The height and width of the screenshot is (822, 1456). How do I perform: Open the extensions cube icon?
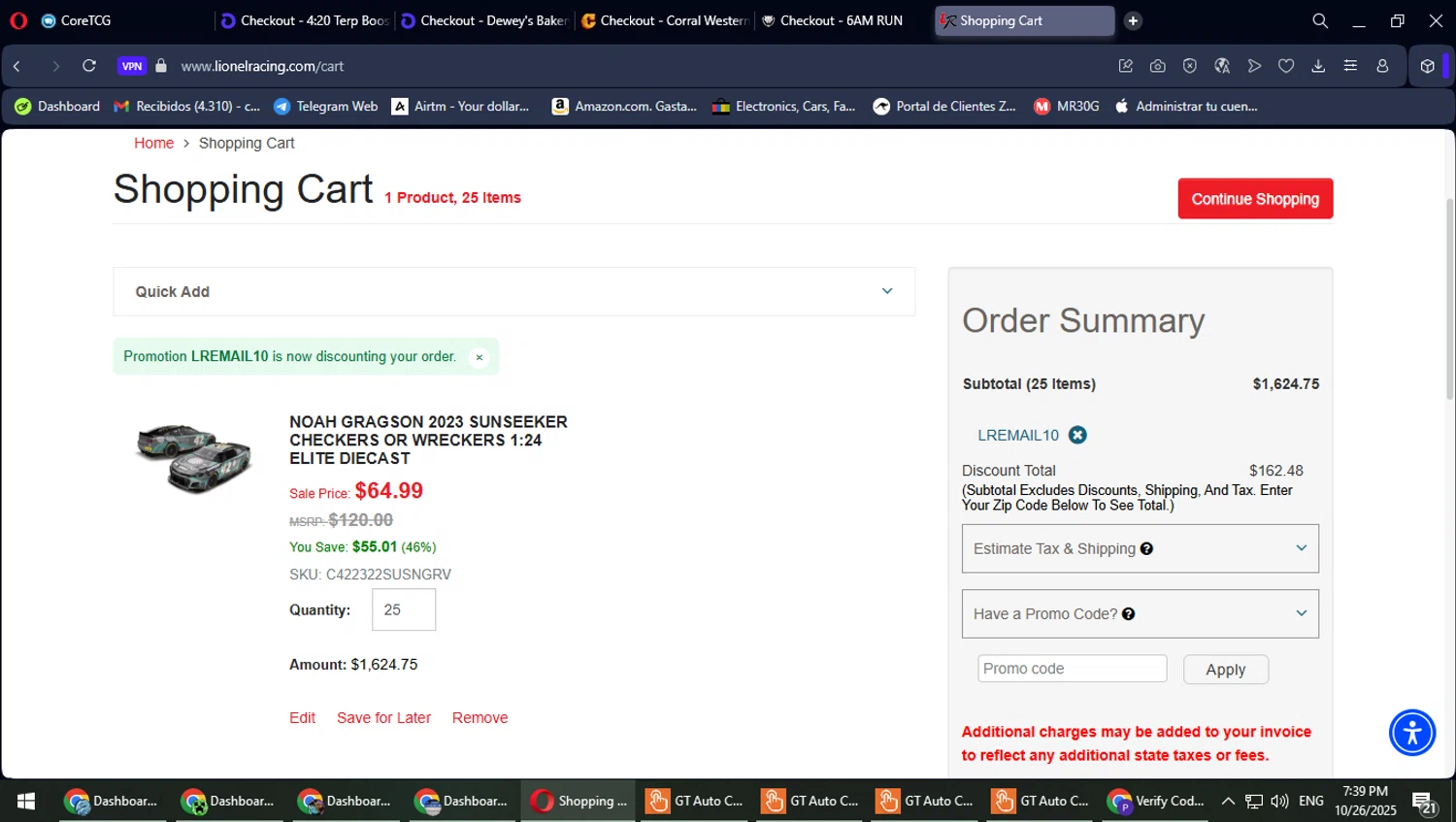point(1427,66)
